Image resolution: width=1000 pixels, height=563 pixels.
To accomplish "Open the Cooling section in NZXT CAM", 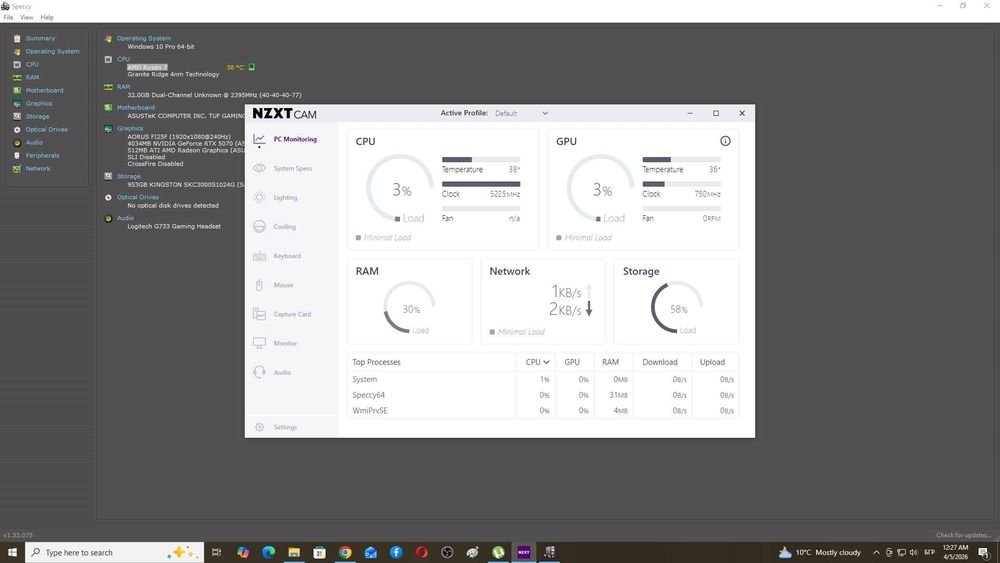I will click(276, 226).
